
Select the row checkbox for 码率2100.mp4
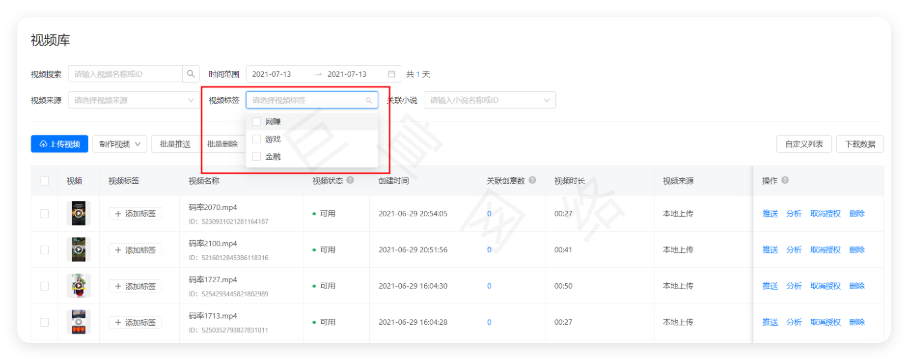[45, 249]
